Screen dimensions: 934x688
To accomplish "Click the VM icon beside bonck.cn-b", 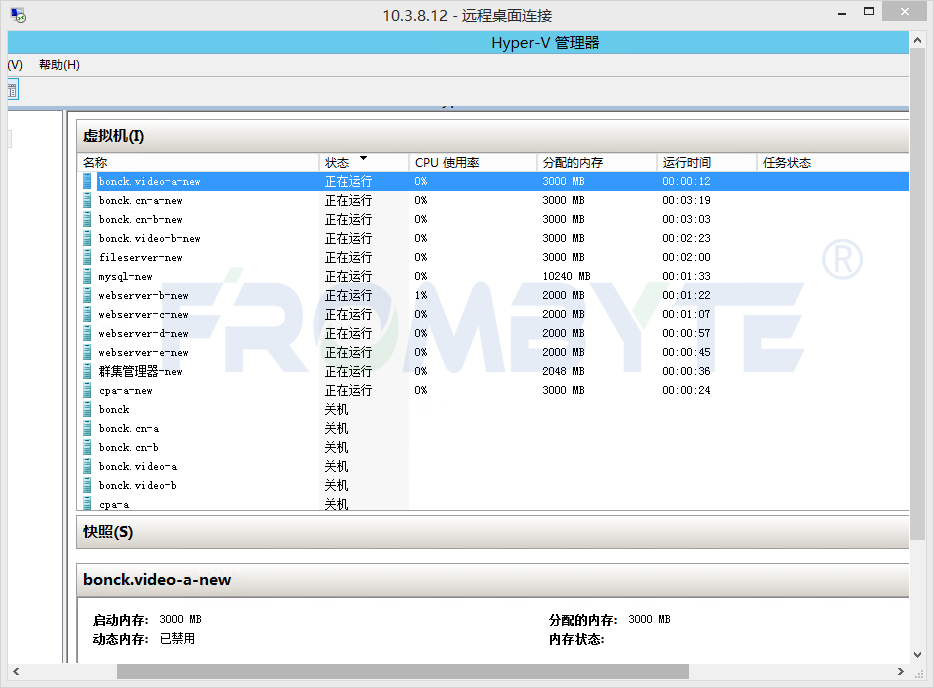I will (88, 447).
